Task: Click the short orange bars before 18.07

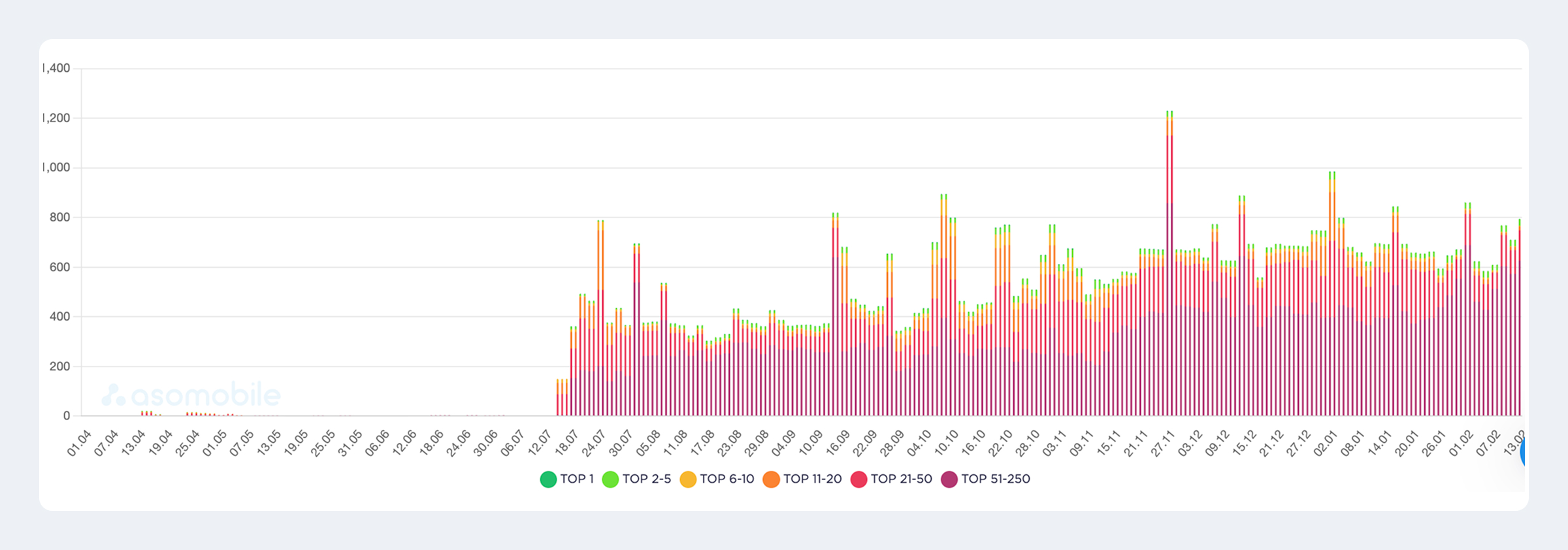Action: (562, 397)
